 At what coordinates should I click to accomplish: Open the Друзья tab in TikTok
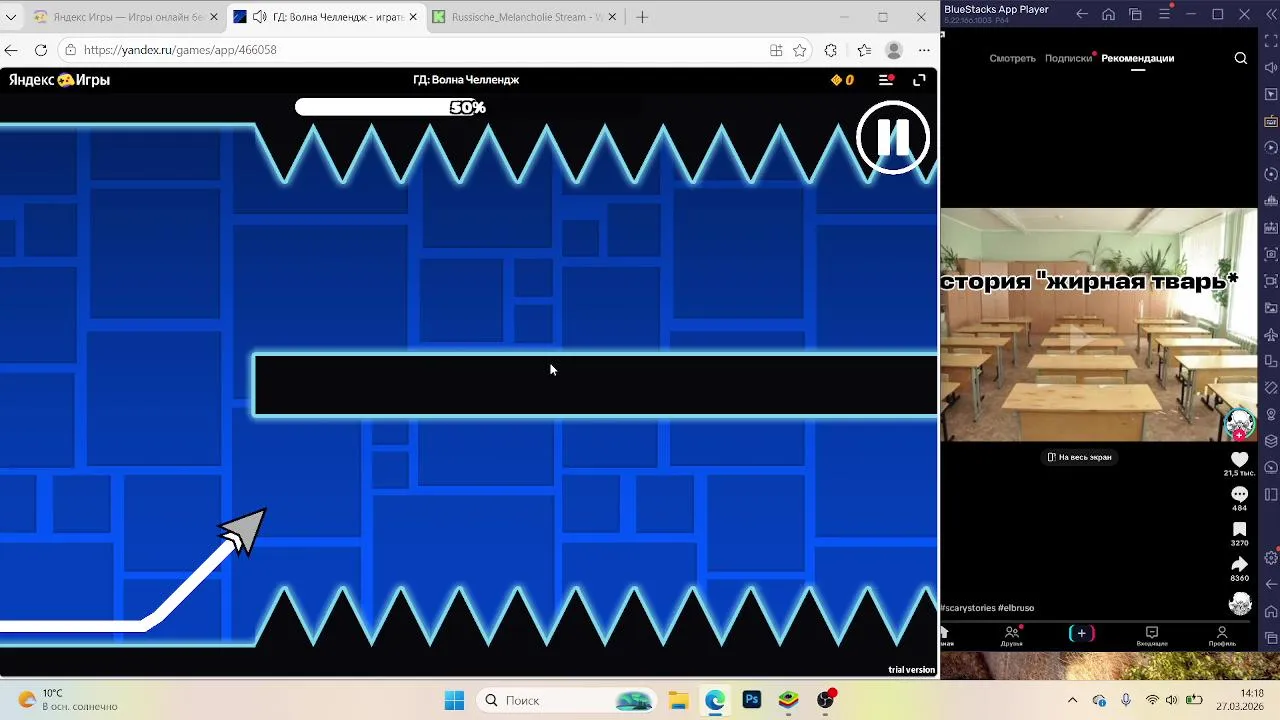point(1011,636)
